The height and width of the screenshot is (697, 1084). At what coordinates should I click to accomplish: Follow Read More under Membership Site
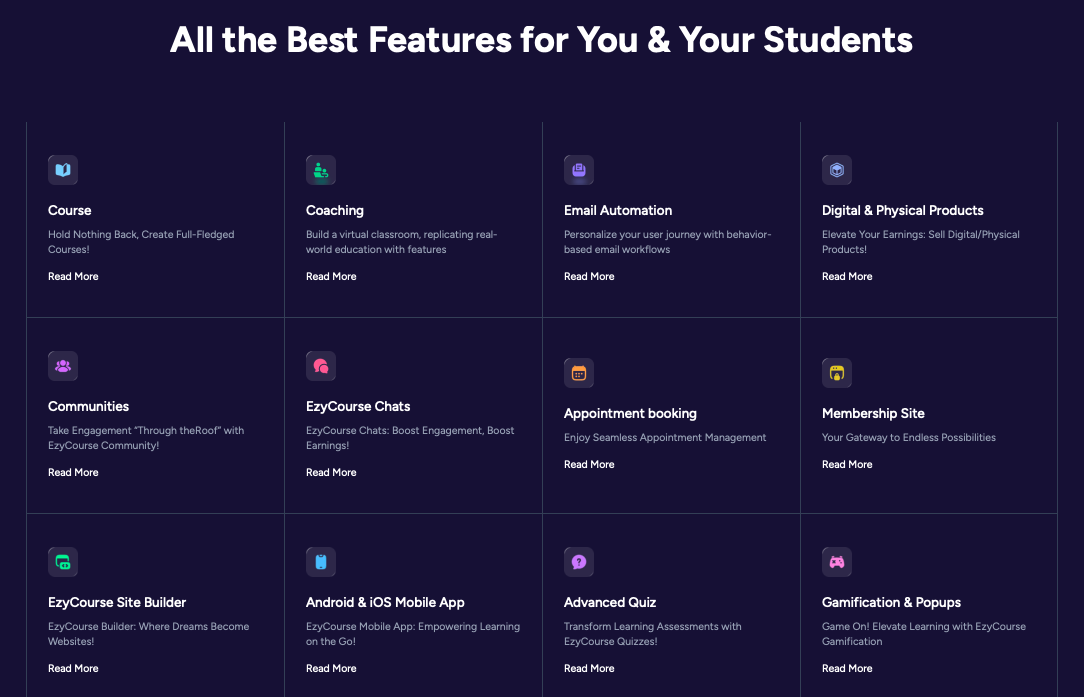tap(847, 465)
